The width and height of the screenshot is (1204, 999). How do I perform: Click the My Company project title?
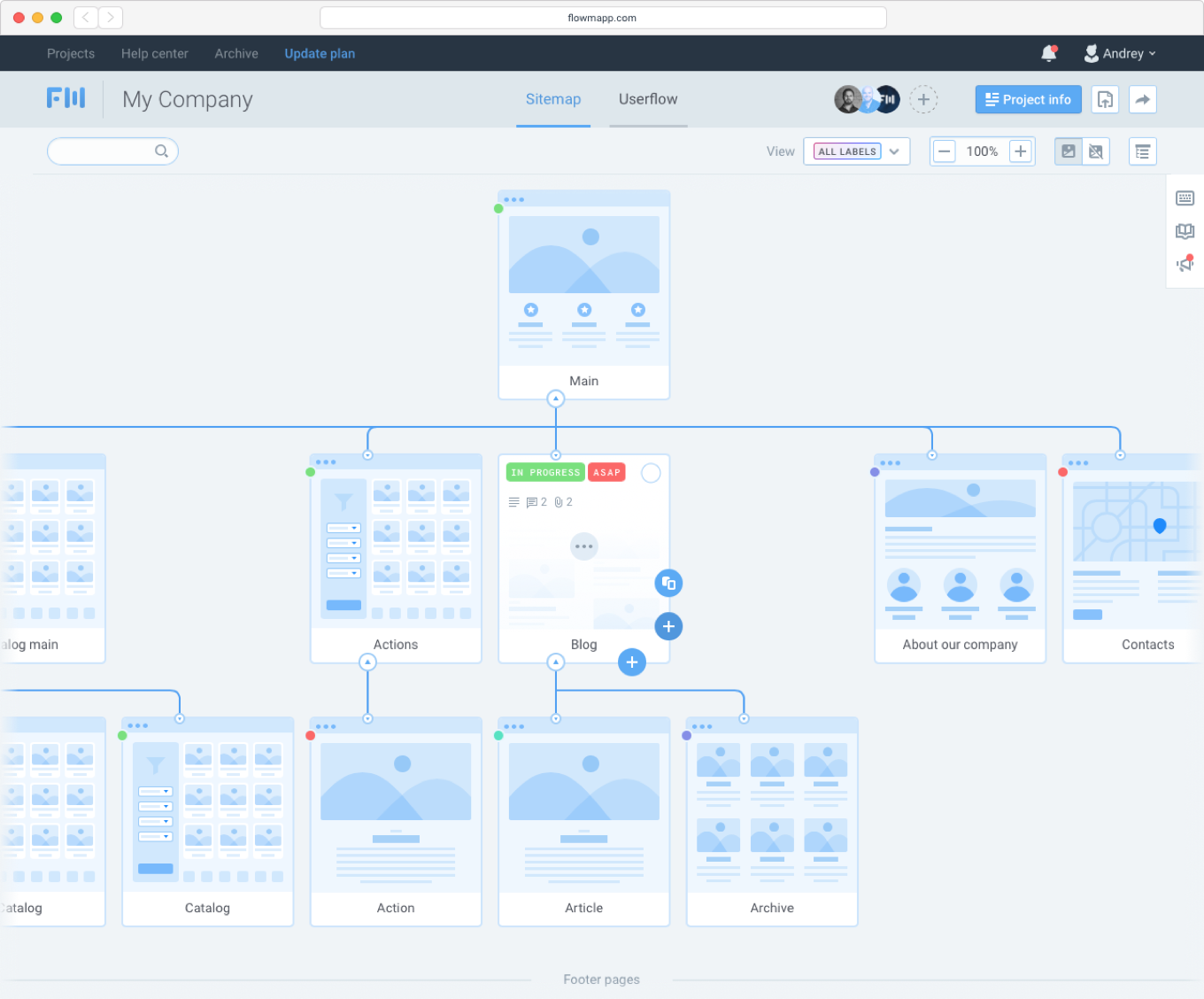188,99
